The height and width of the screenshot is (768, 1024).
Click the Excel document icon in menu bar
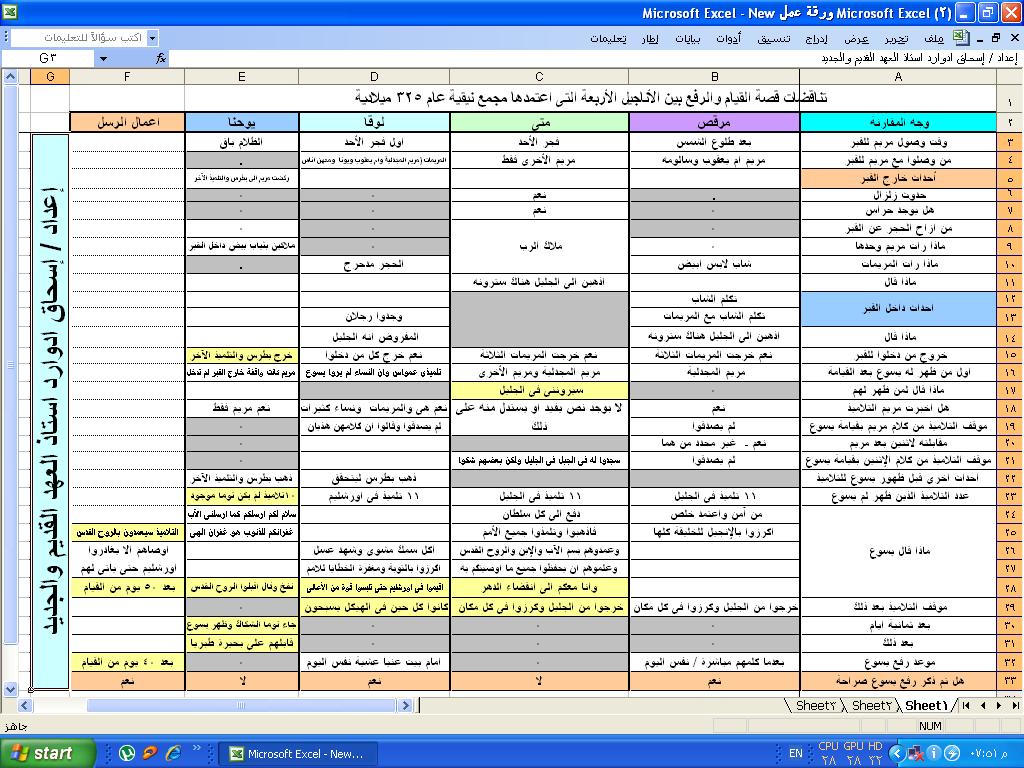coord(960,38)
